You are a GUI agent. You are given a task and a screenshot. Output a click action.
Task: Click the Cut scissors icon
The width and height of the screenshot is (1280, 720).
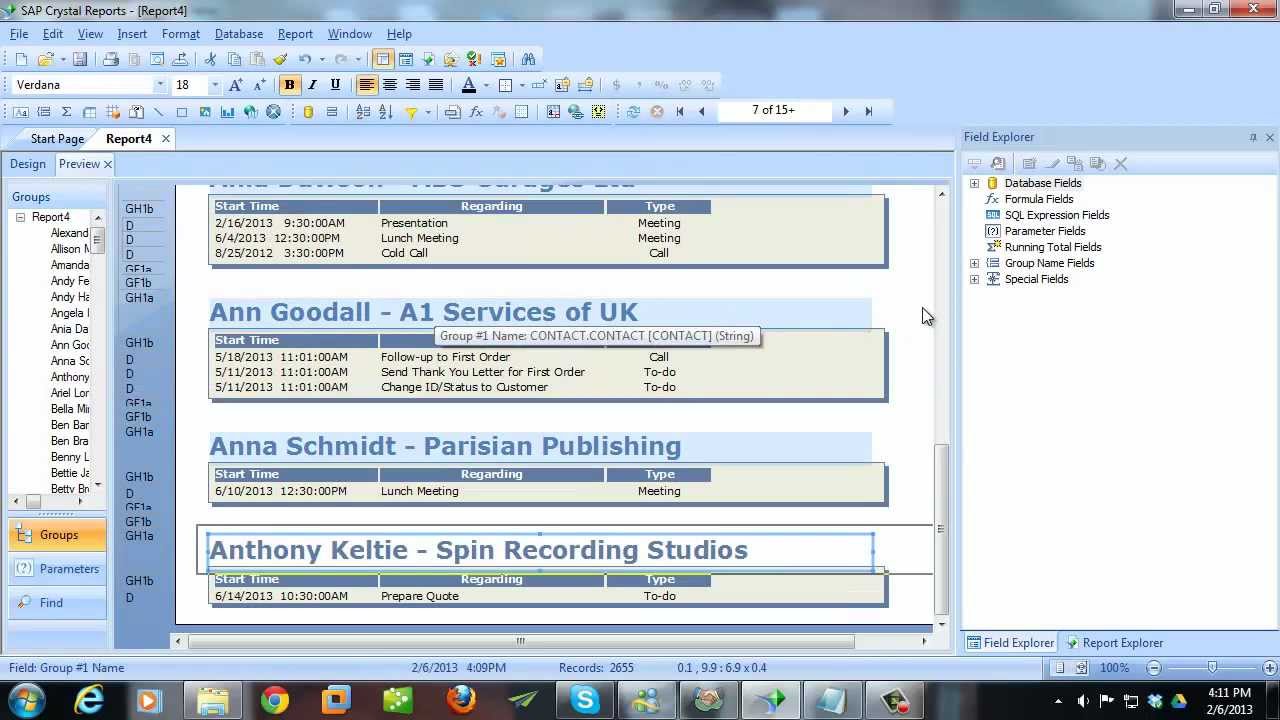pos(210,59)
